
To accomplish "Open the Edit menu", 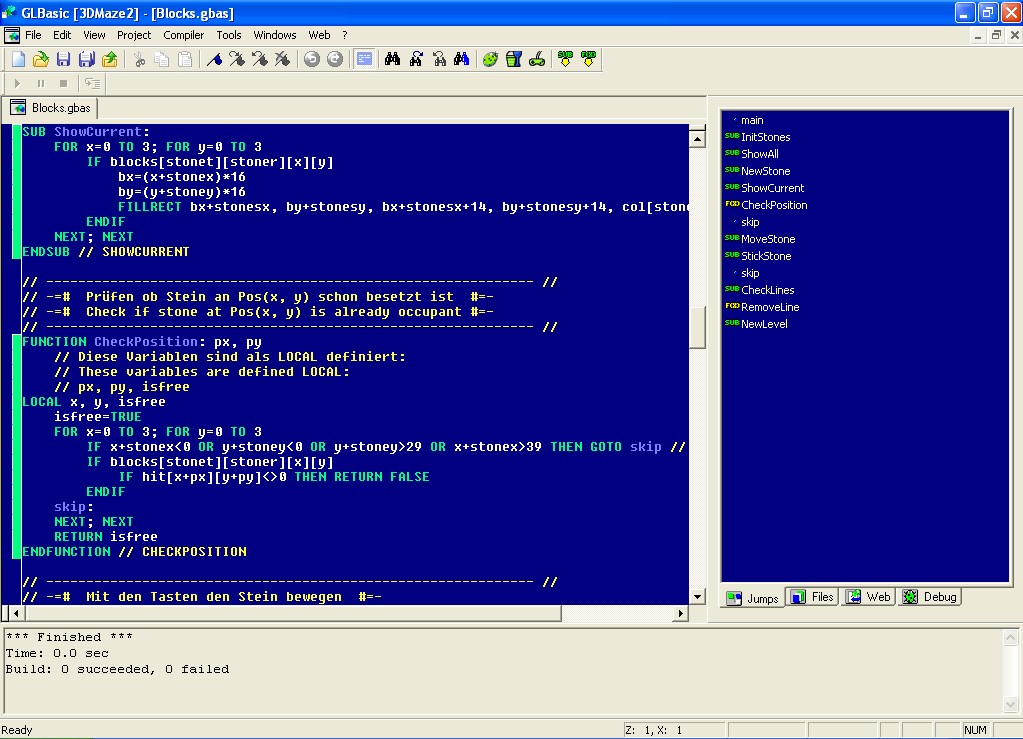I will coord(62,35).
